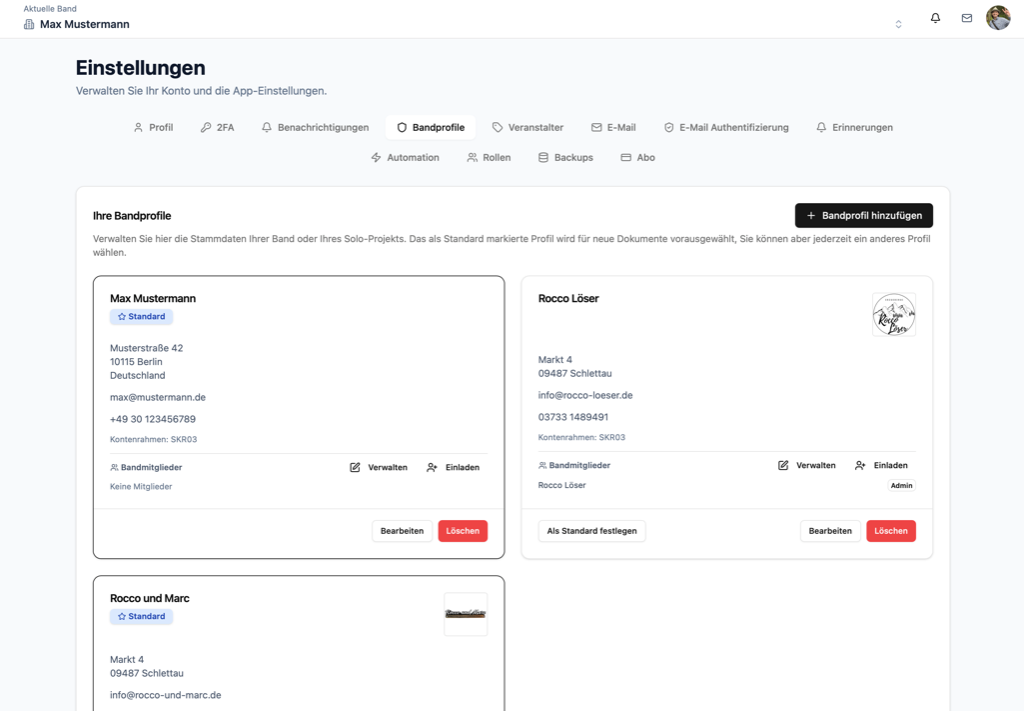Go to the Veranstalter tab

click(x=528, y=127)
